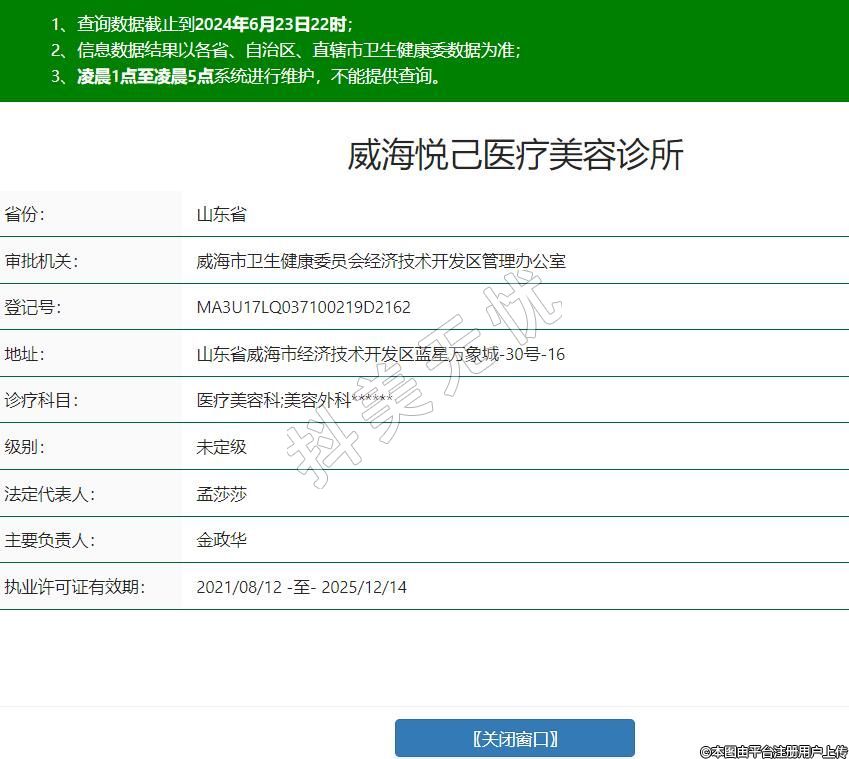This screenshot has width=849, height=759.
Task: Click the 执业许可证有效期 field label
Action: tap(74, 587)
